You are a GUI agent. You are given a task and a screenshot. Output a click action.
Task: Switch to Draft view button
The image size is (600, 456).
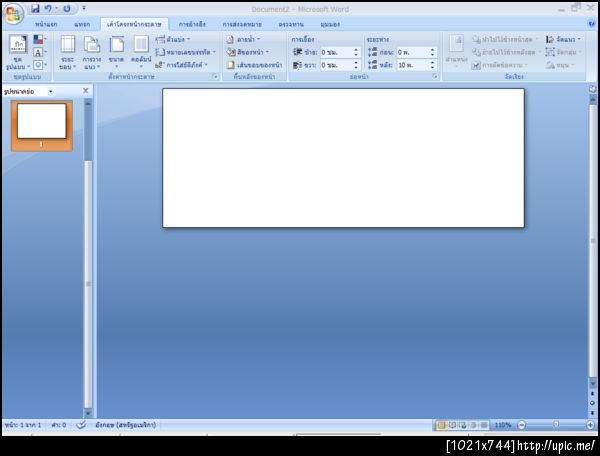(x=484, y=425)
